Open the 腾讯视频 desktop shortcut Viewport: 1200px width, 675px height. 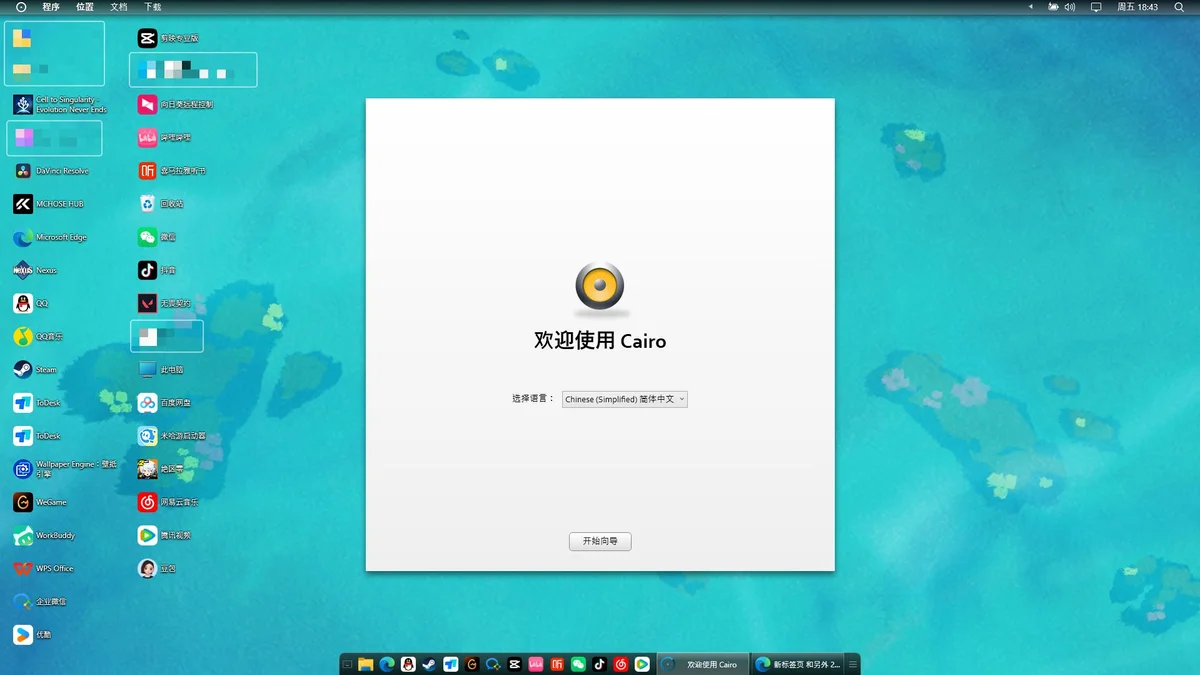point(165,535)
